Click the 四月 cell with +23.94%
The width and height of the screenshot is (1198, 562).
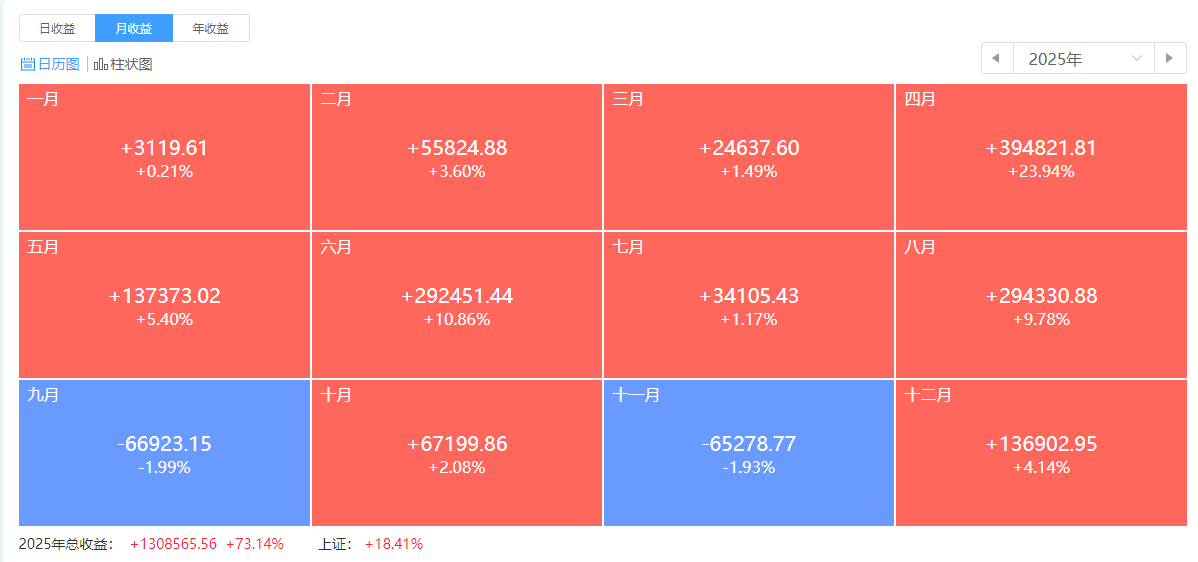pyautogui.click(x=1041, y=157)
